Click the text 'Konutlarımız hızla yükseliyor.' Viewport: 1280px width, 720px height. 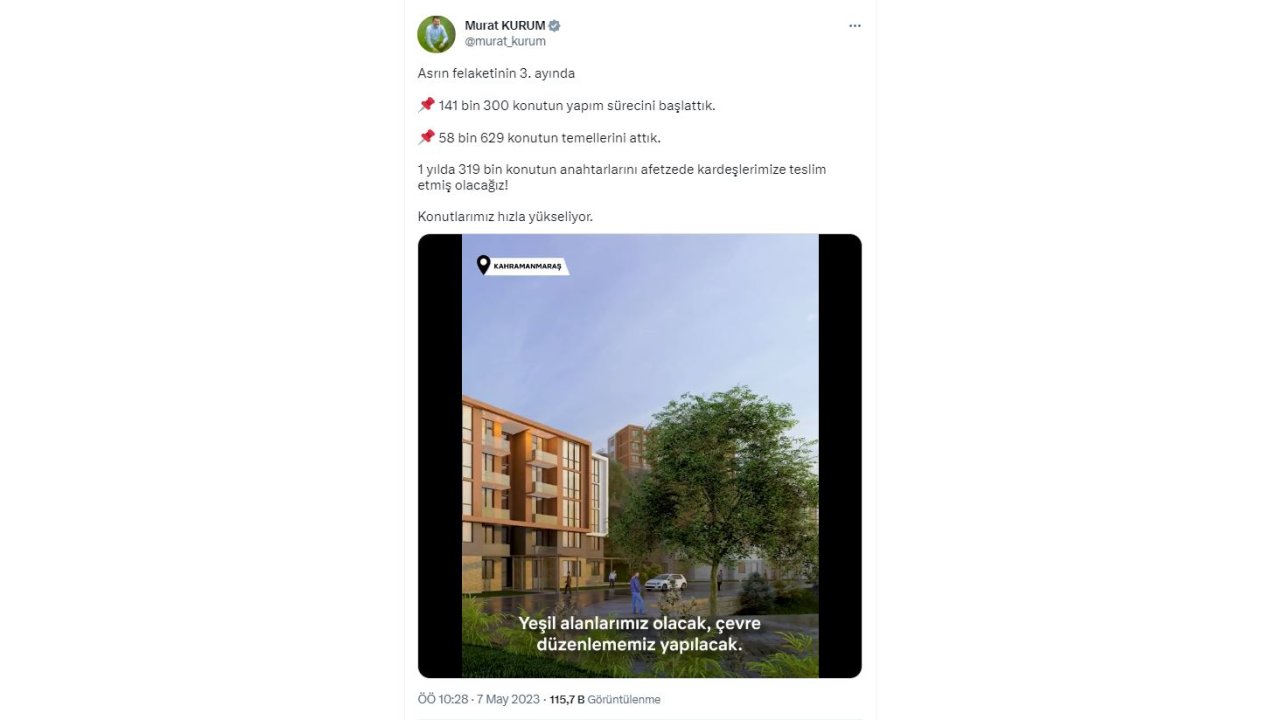pyautogui.click(x=505, y=217)
